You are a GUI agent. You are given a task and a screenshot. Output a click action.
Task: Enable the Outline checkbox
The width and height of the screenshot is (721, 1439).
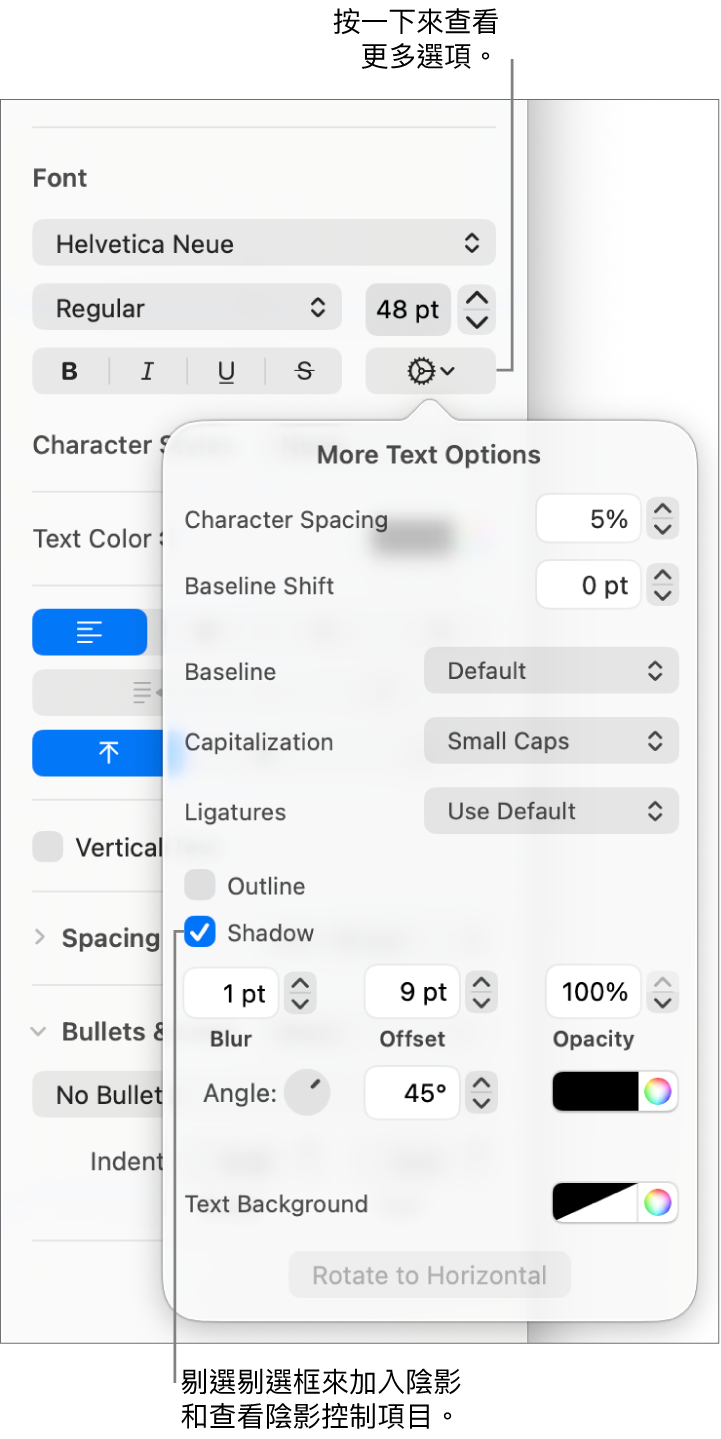click(x=200, y=885)
